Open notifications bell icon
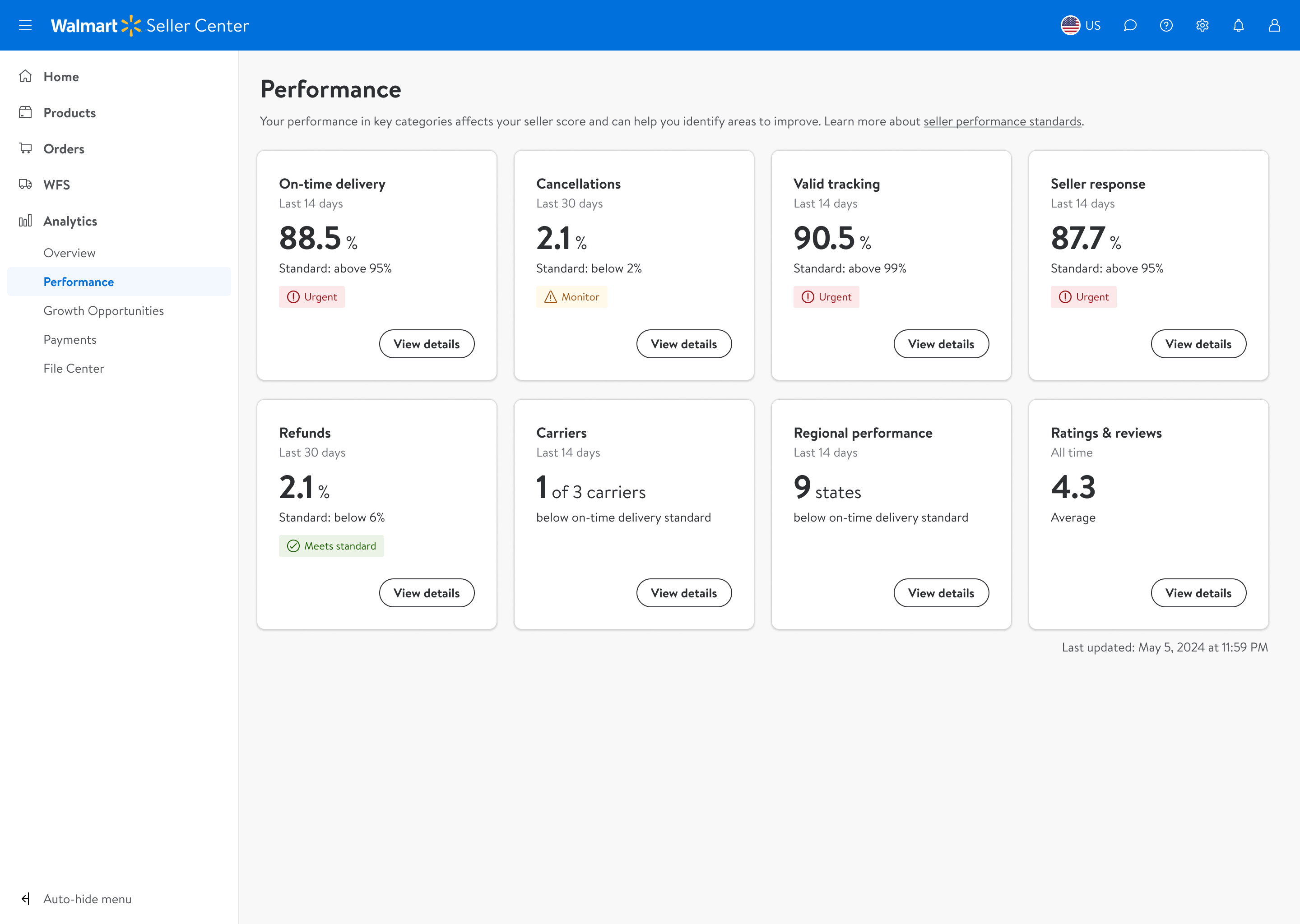Screen dimensions: 1300x924 tap(1239, 26)
